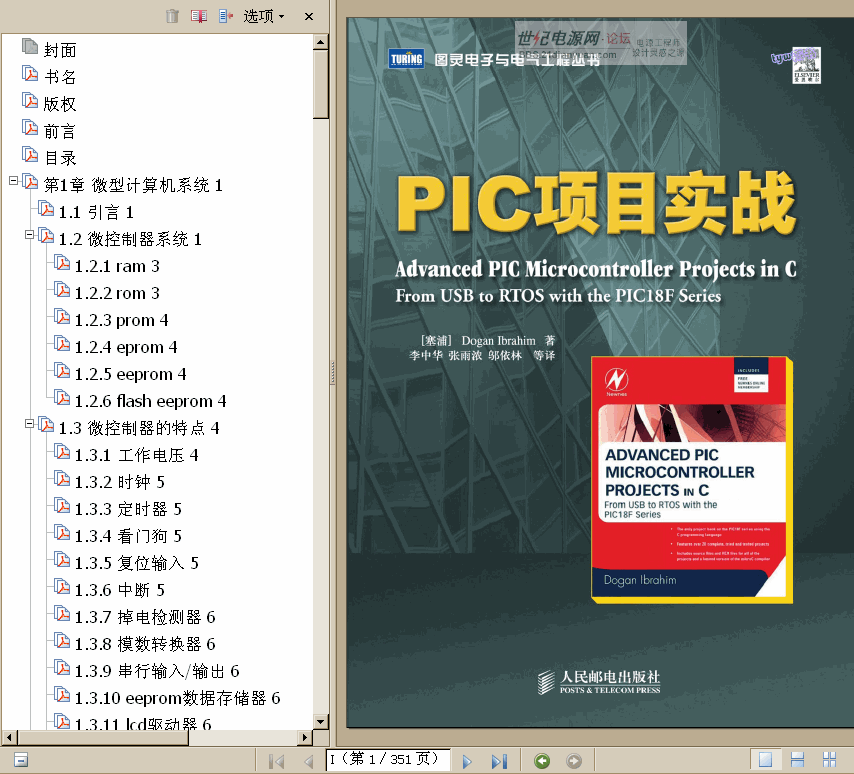The image size is (854, 774).
Task: Open the 选项 options dropdown
Action: tap(264, 16)
